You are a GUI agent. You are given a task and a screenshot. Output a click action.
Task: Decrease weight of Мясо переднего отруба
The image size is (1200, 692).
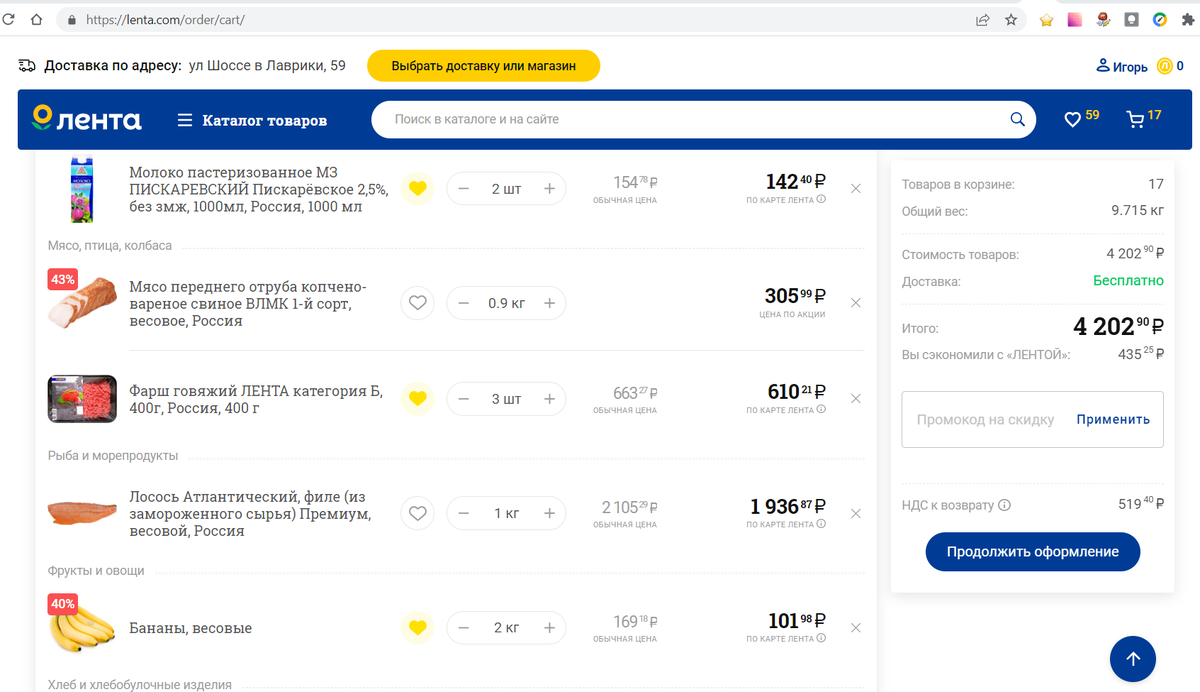pyautogui.click(x=463, y=302)
